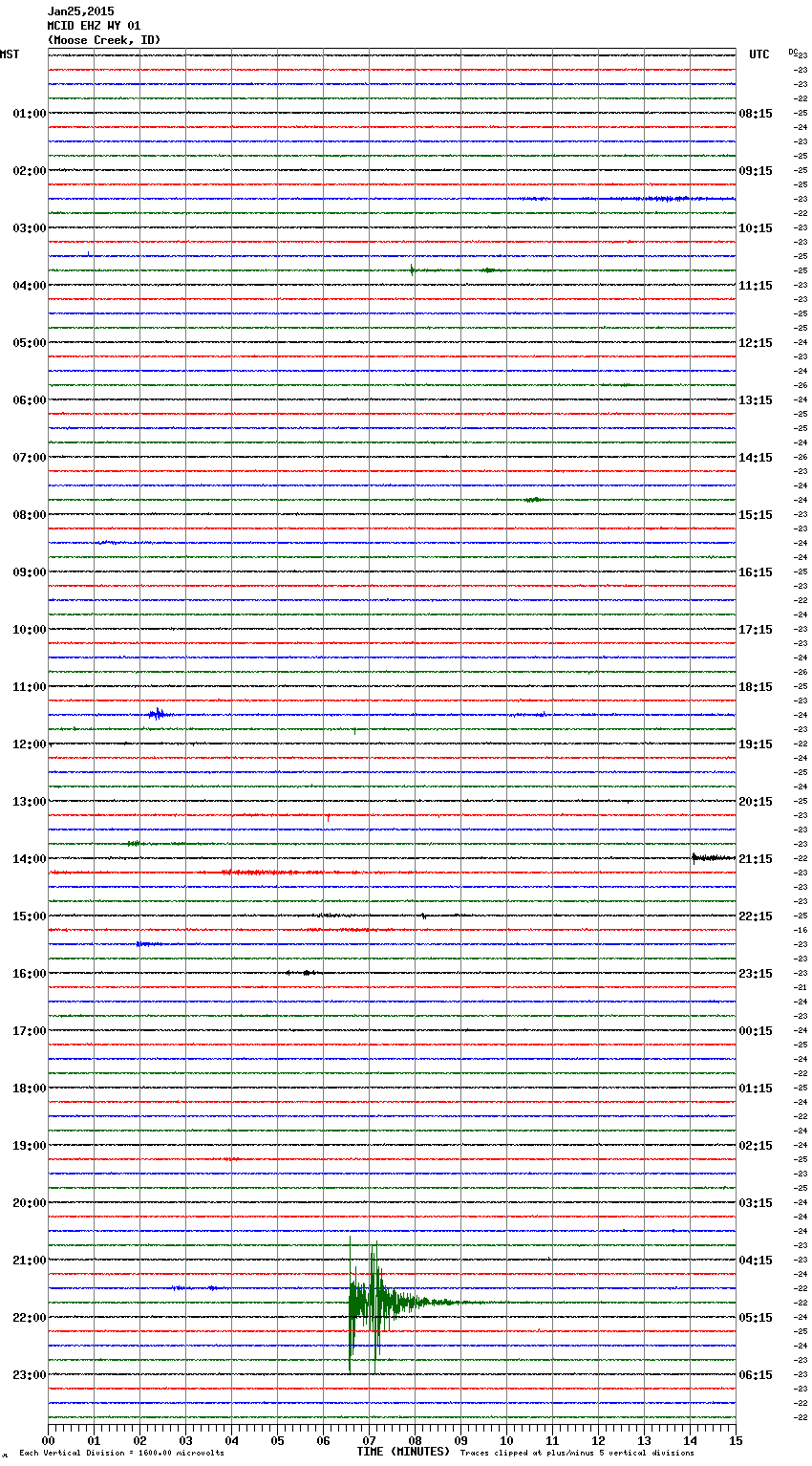Select the 23:00 MST time label
Image resolution: width=812 pixels, height=1466 pixels.
[29, 1375]
